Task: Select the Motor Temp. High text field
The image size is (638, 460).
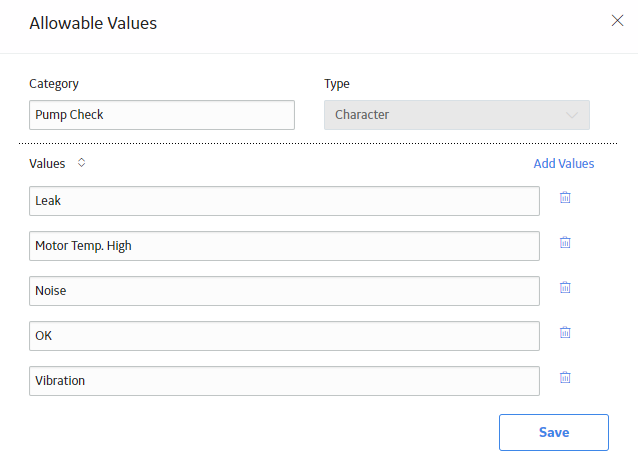Action: (284, 246)
